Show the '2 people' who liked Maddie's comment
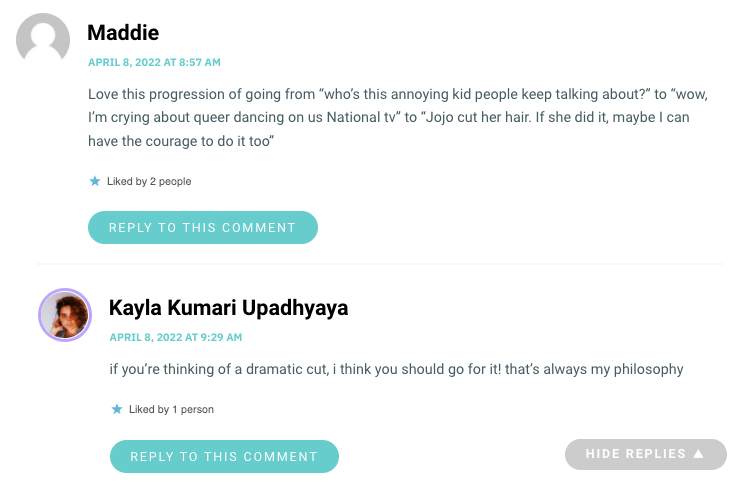This screenshot has width=740, height=485. [170, 181]
